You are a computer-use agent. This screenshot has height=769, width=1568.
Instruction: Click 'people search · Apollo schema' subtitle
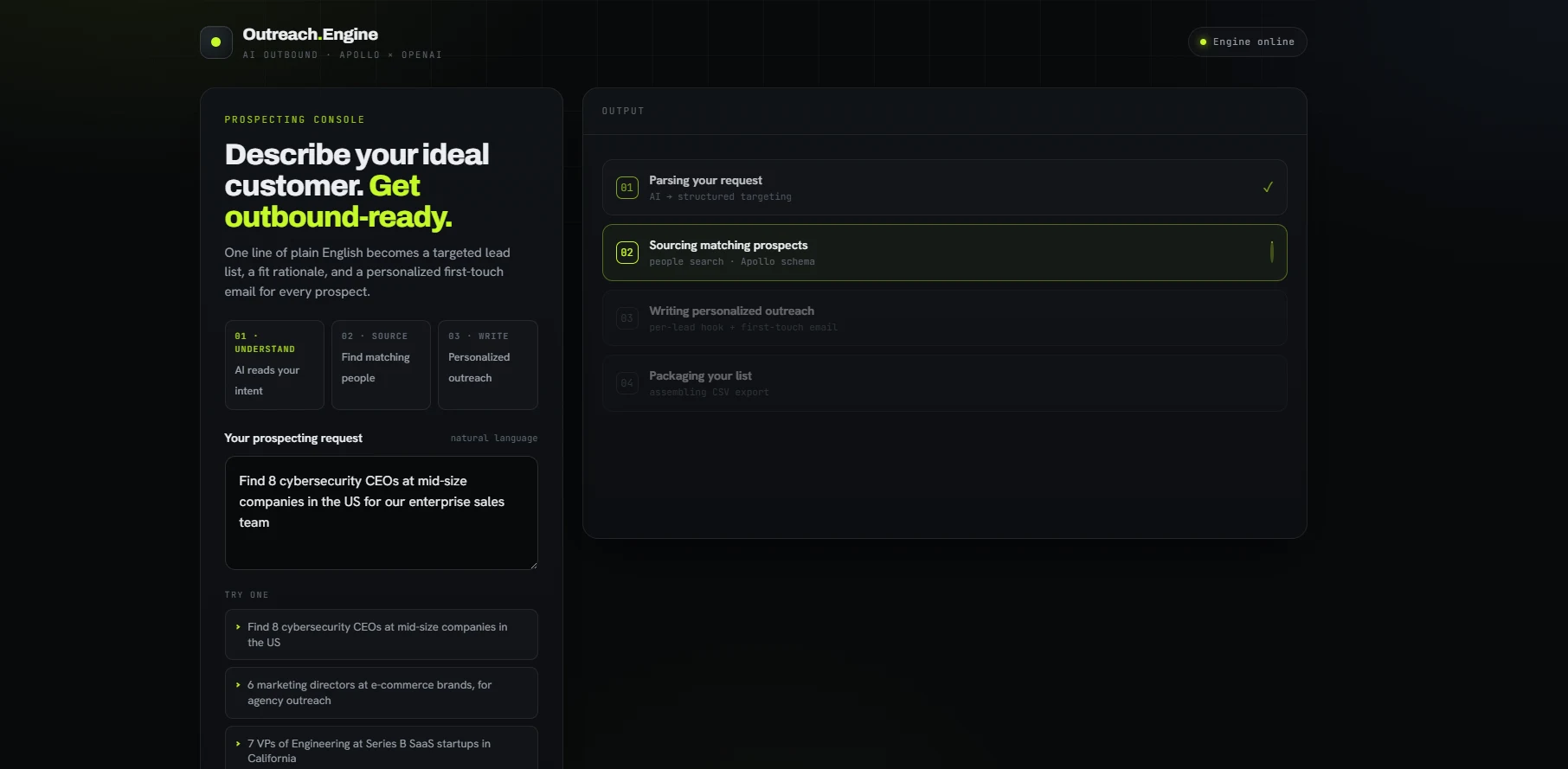pyautogui.click(x=732, y=262)
